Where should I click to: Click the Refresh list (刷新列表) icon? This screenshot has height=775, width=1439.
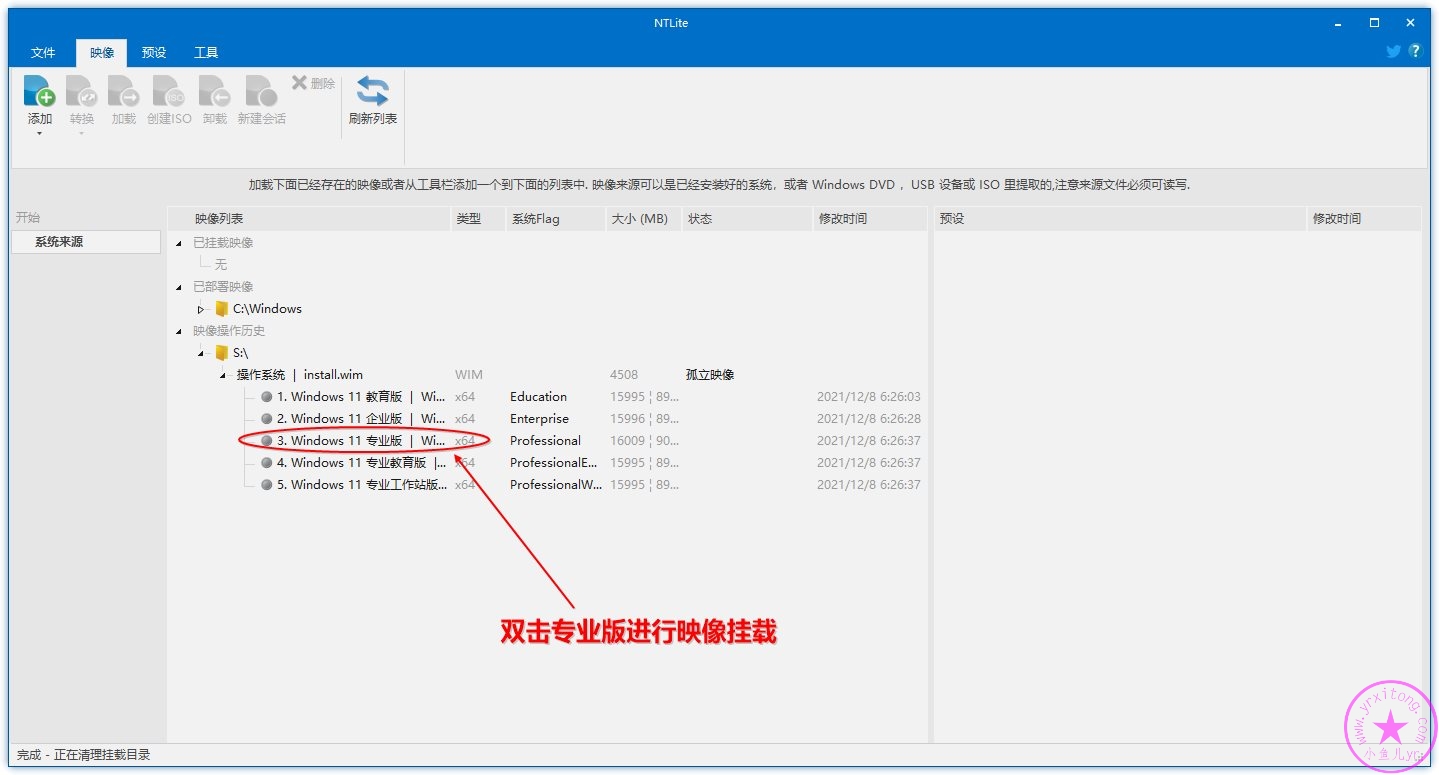(372, 91)
